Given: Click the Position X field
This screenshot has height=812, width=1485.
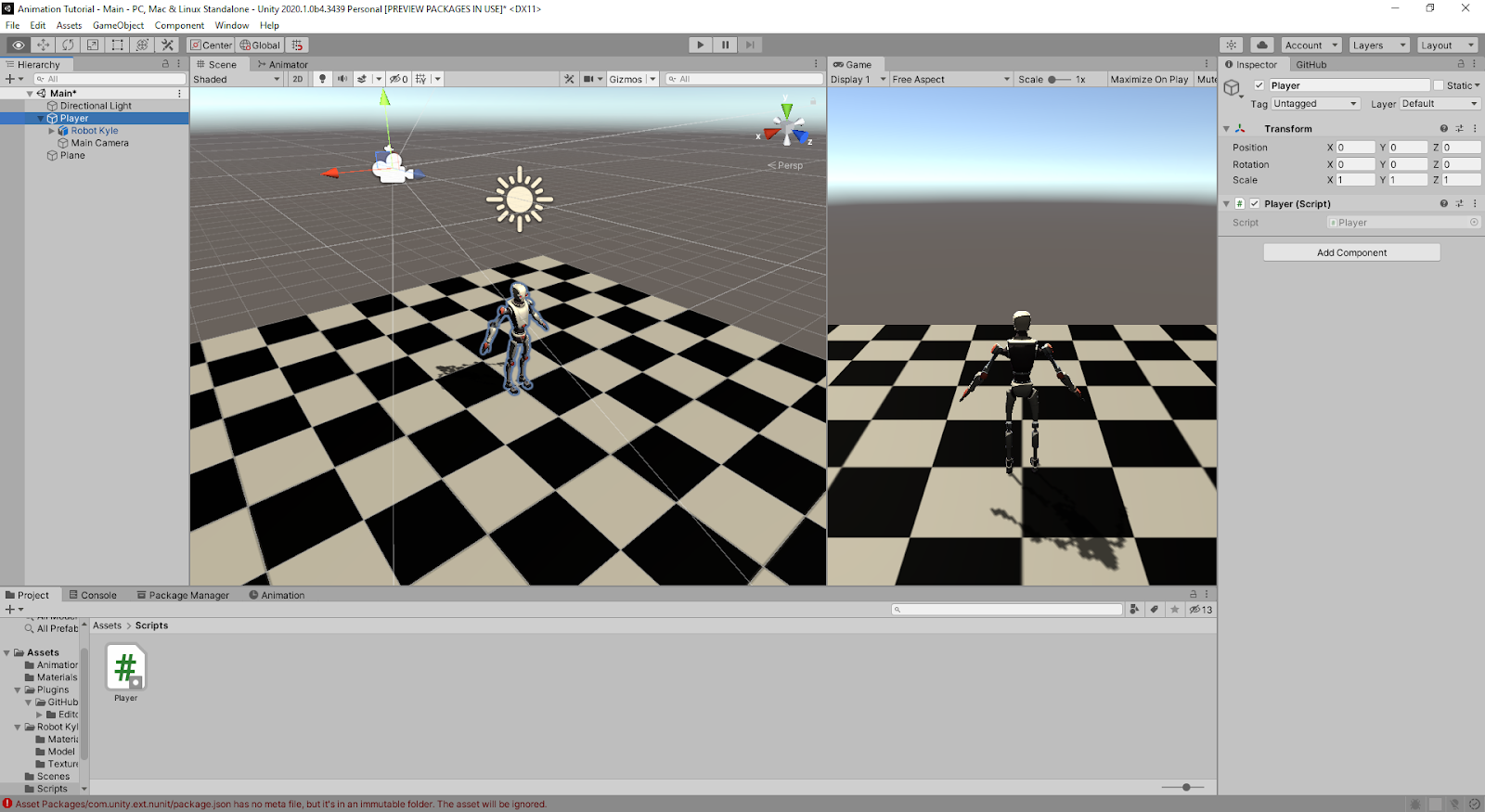Looking at the screenshot, I should (1355, 148).
